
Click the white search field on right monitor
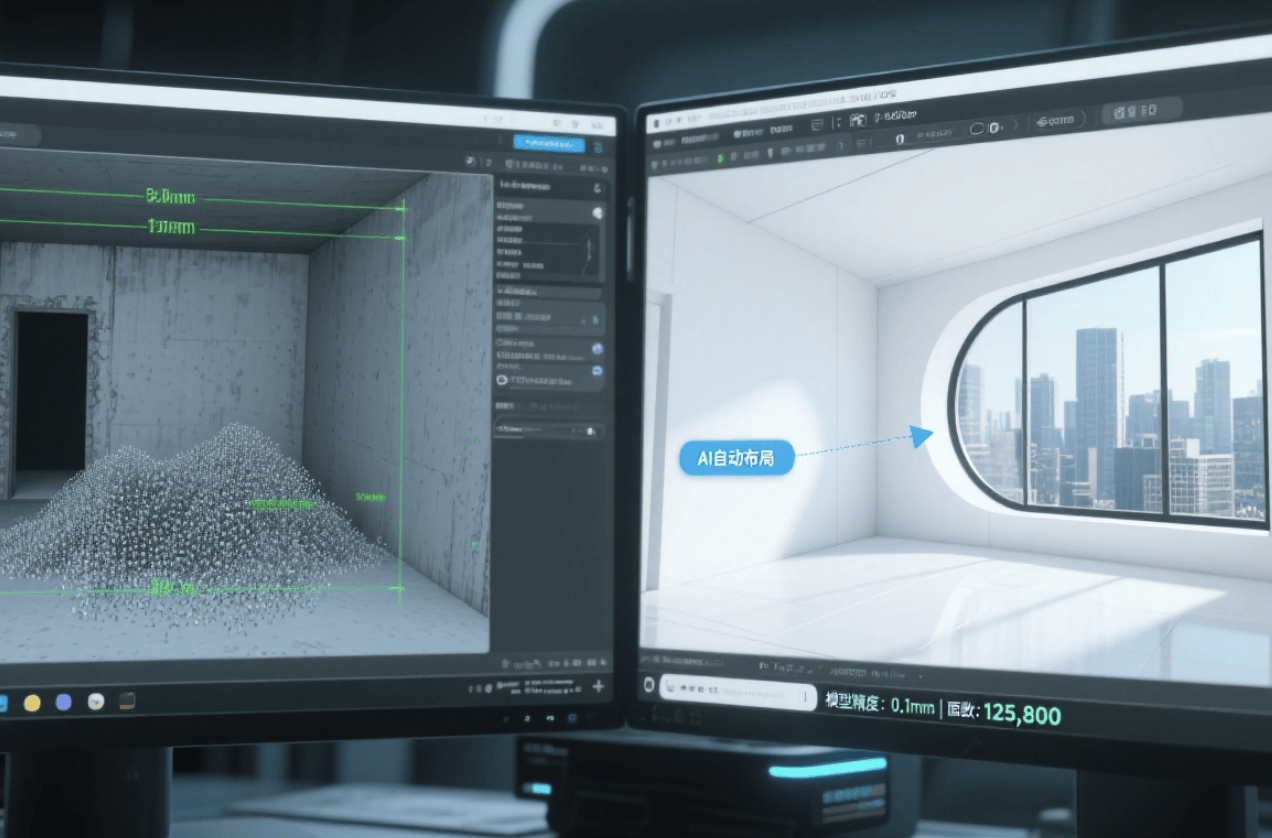[738, 692]
